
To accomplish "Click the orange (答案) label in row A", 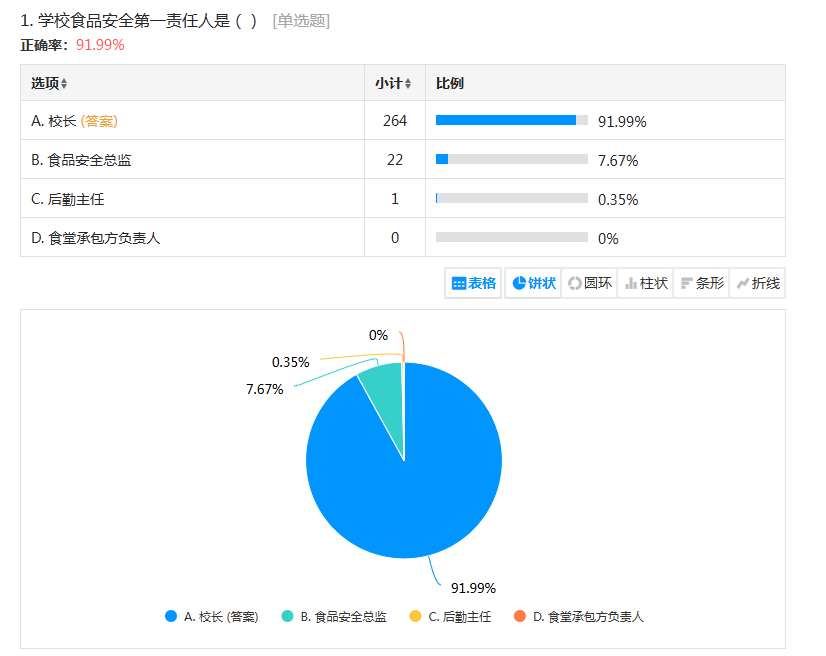I will [x=99, y=121].
